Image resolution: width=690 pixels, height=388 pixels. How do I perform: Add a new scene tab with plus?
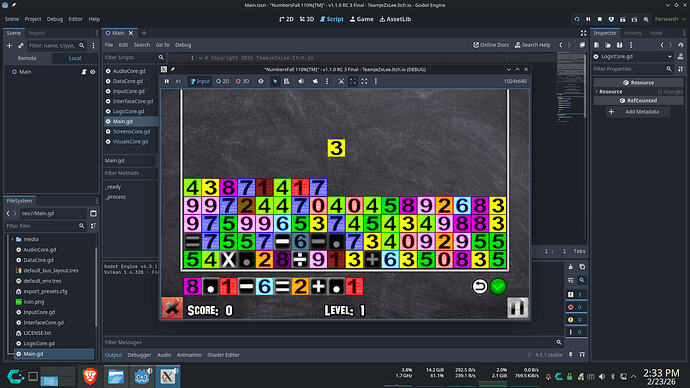pos(143,33)
